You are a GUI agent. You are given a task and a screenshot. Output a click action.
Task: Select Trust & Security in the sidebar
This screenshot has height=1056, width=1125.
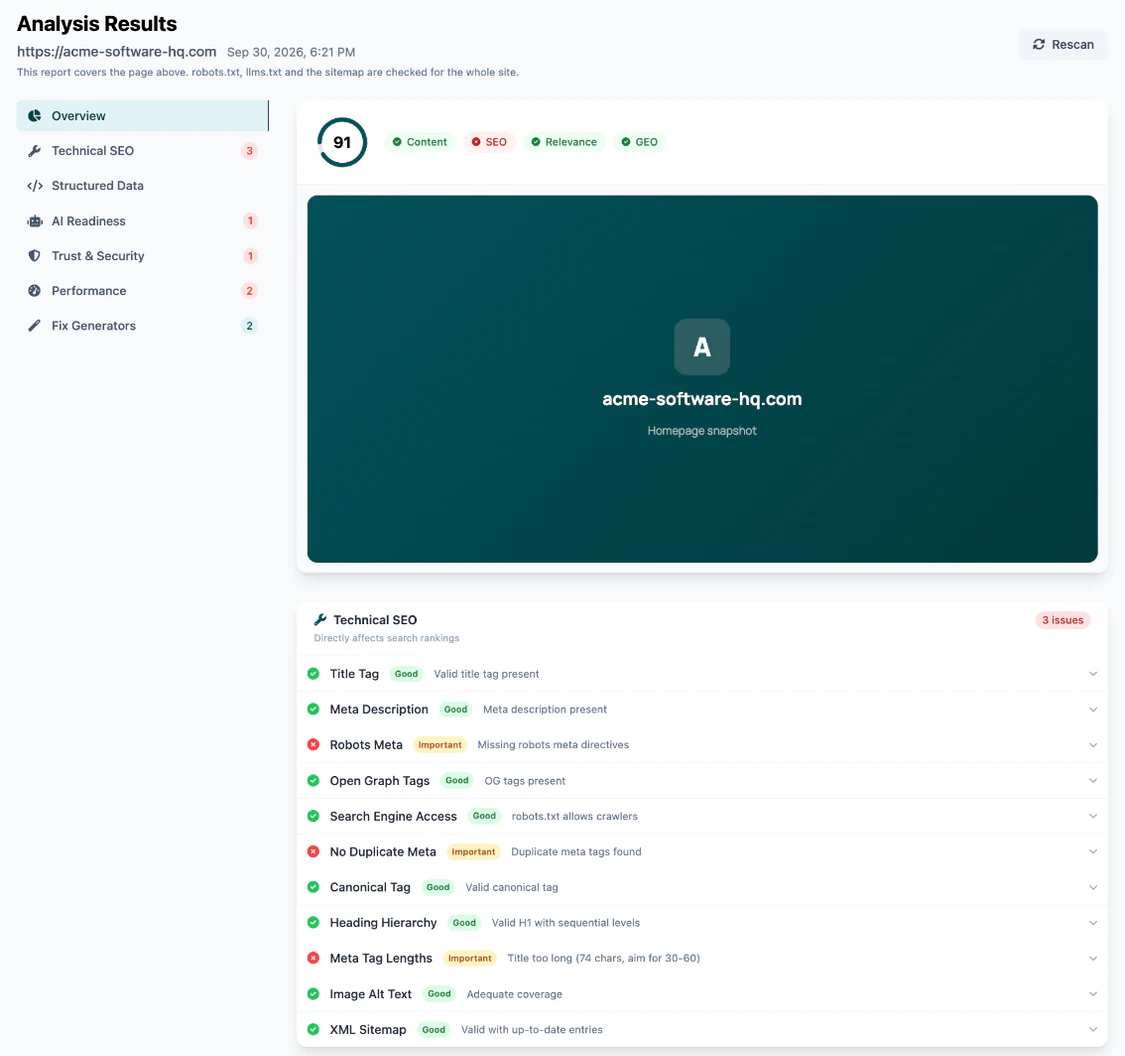[x=142, y=255]
